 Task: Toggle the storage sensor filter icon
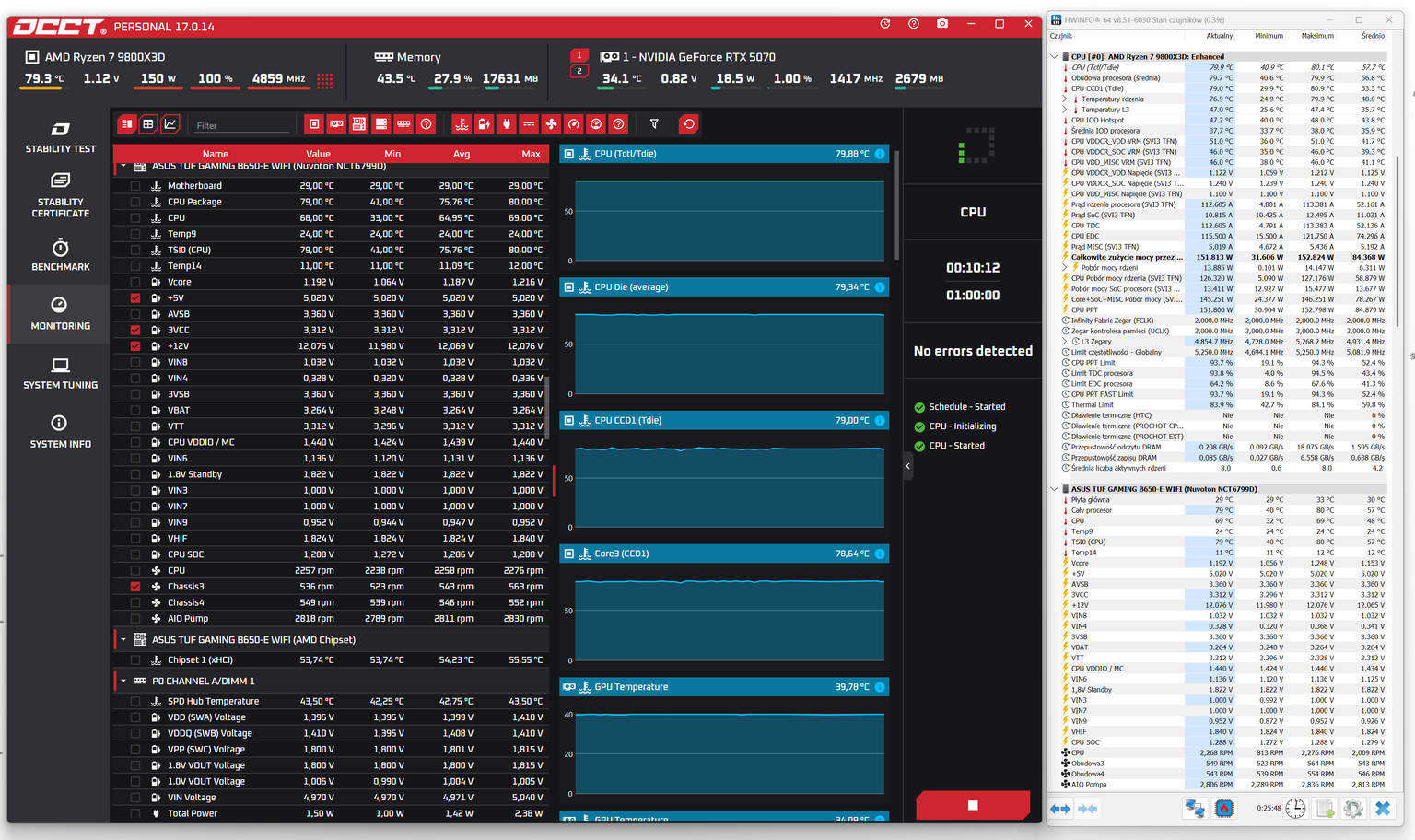[381, 124]
